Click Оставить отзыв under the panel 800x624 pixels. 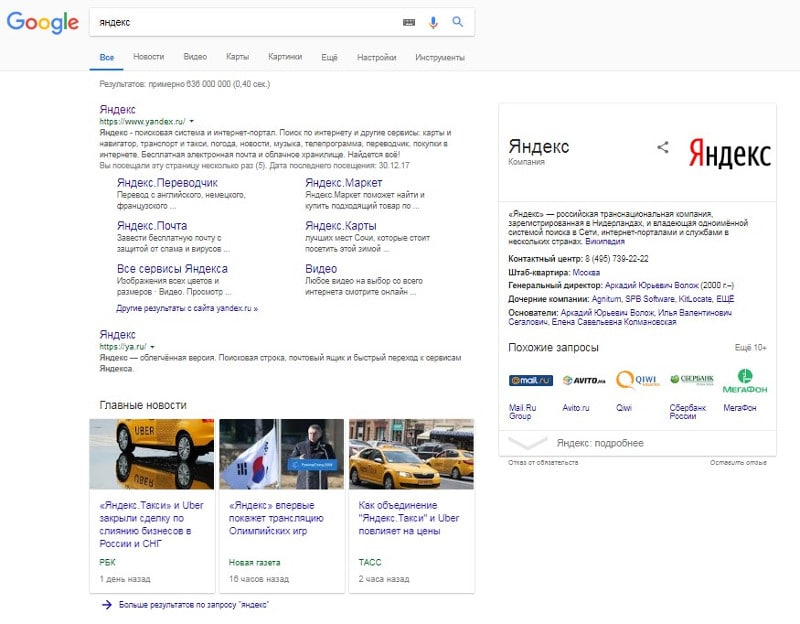tap(738, 462)
